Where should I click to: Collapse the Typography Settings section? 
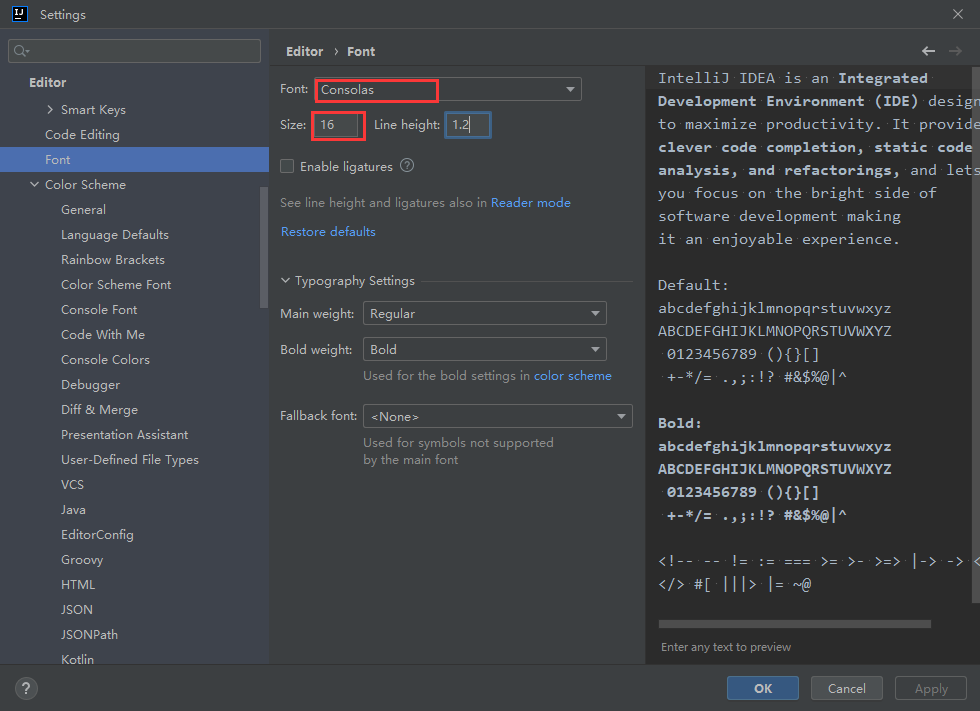(x=285, y=281)
